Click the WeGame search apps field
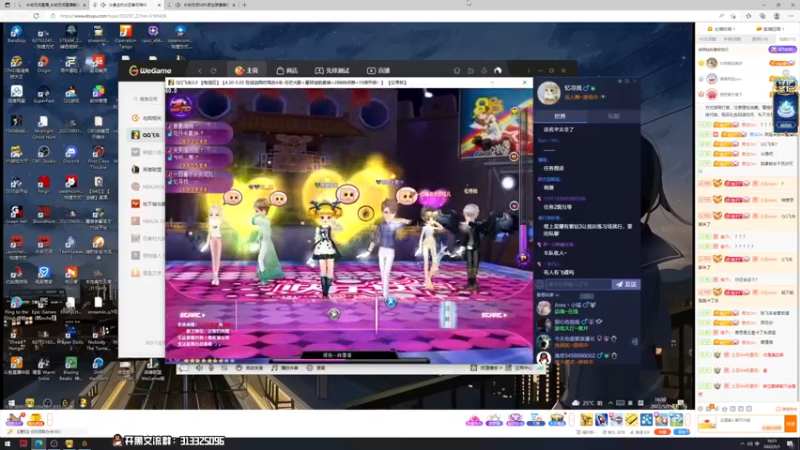Screen dimensions: 800x450 [x=146, y=99]
